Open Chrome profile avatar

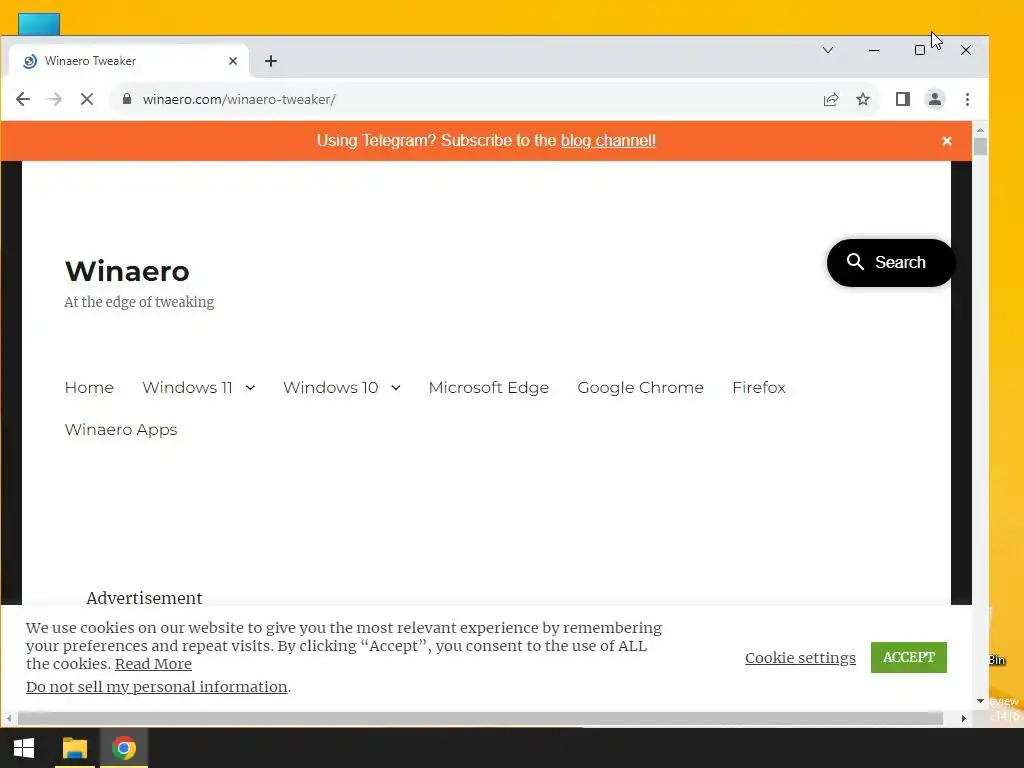[935, 99]
